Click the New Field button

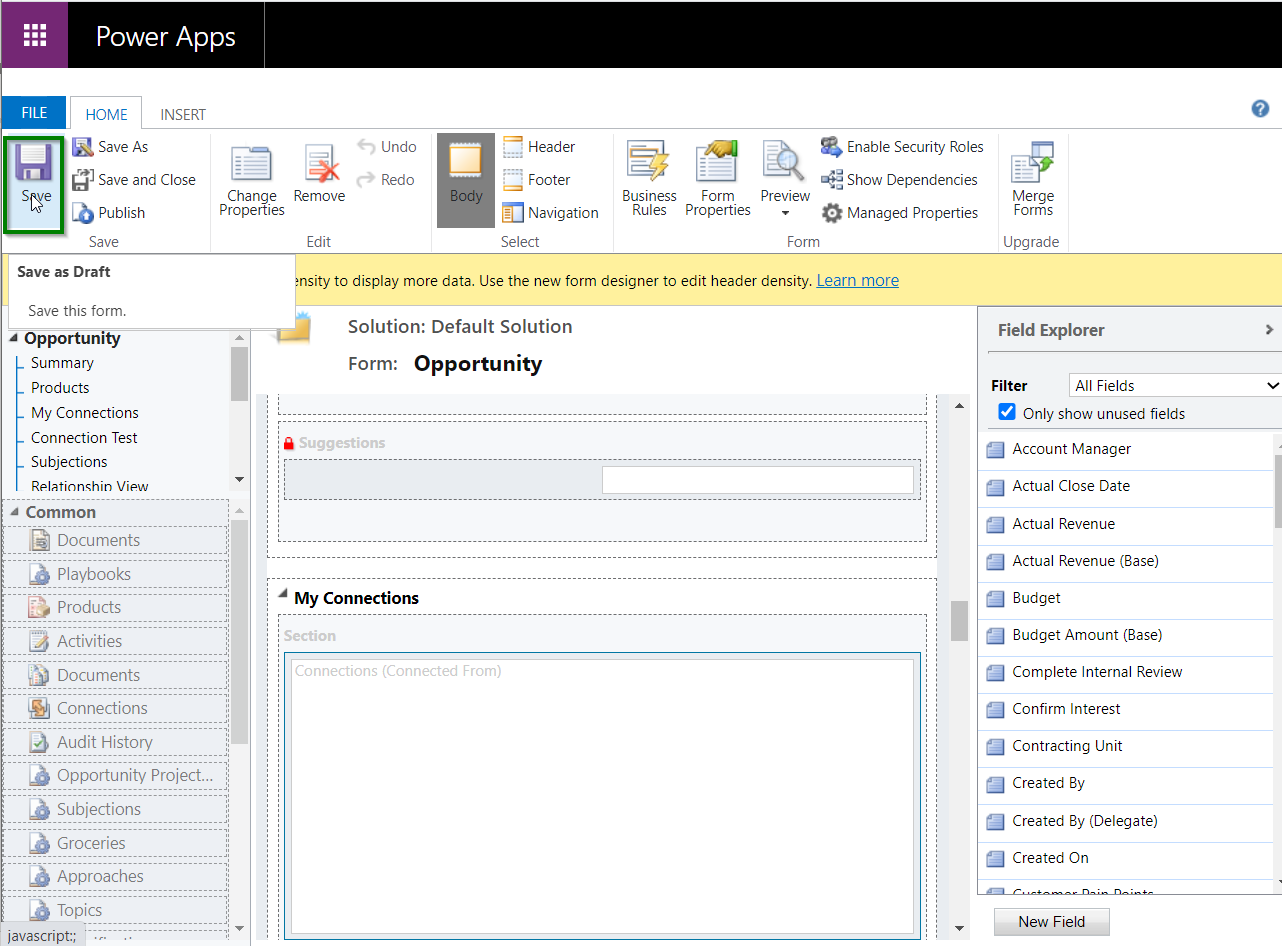pos(1052,921)
